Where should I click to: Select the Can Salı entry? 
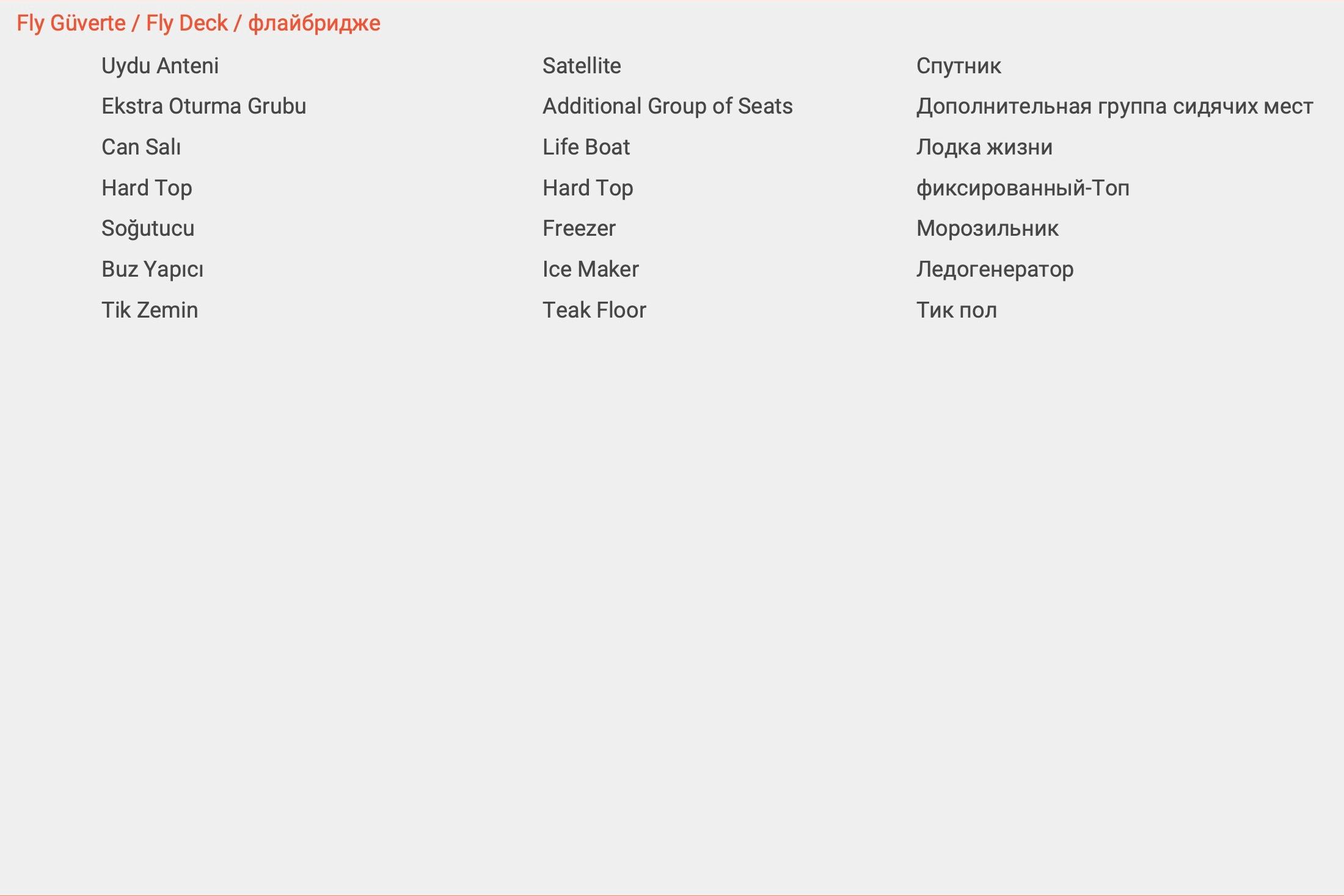point(141,147)
